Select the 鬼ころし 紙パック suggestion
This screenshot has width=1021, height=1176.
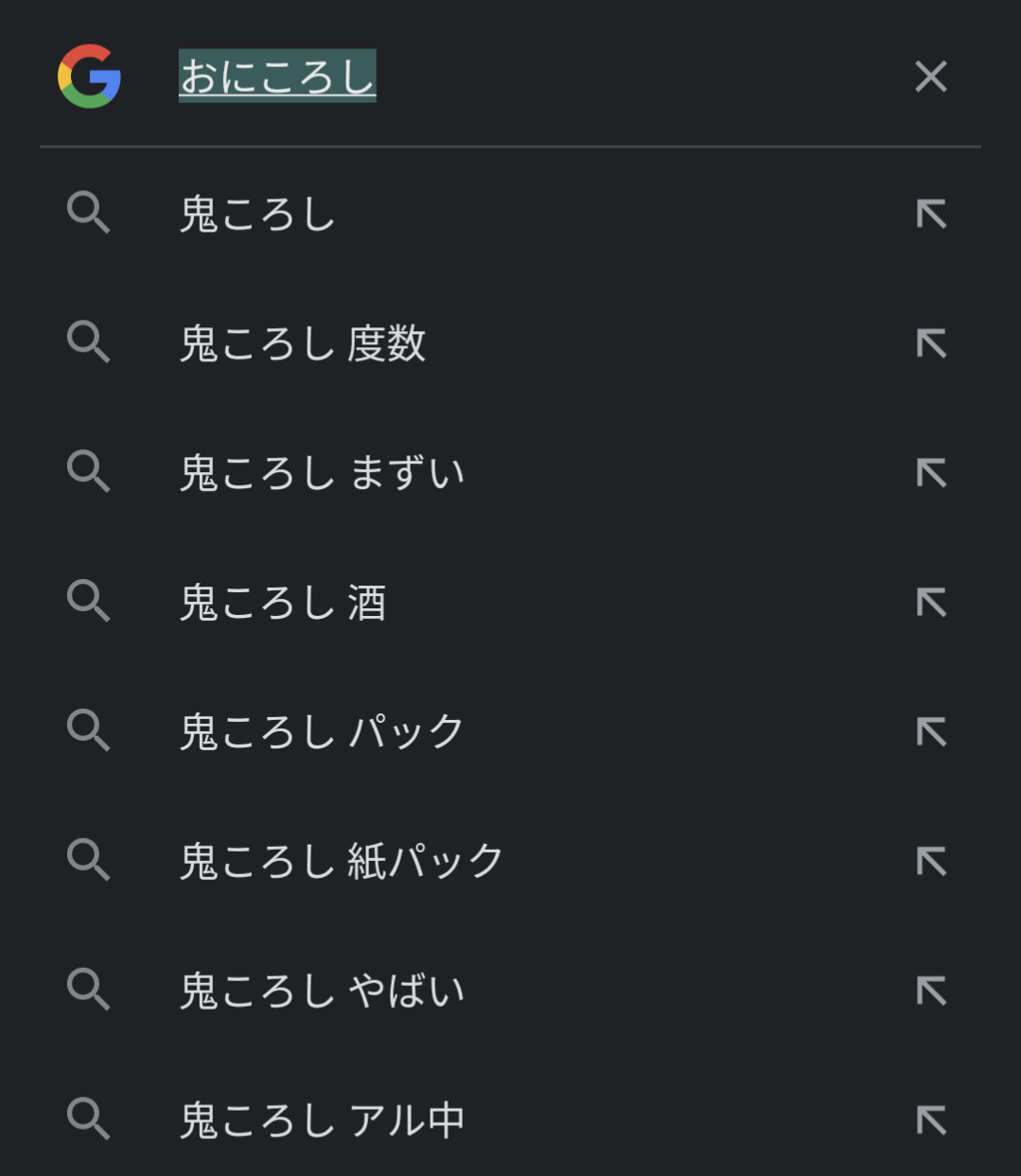click(342, 861)
